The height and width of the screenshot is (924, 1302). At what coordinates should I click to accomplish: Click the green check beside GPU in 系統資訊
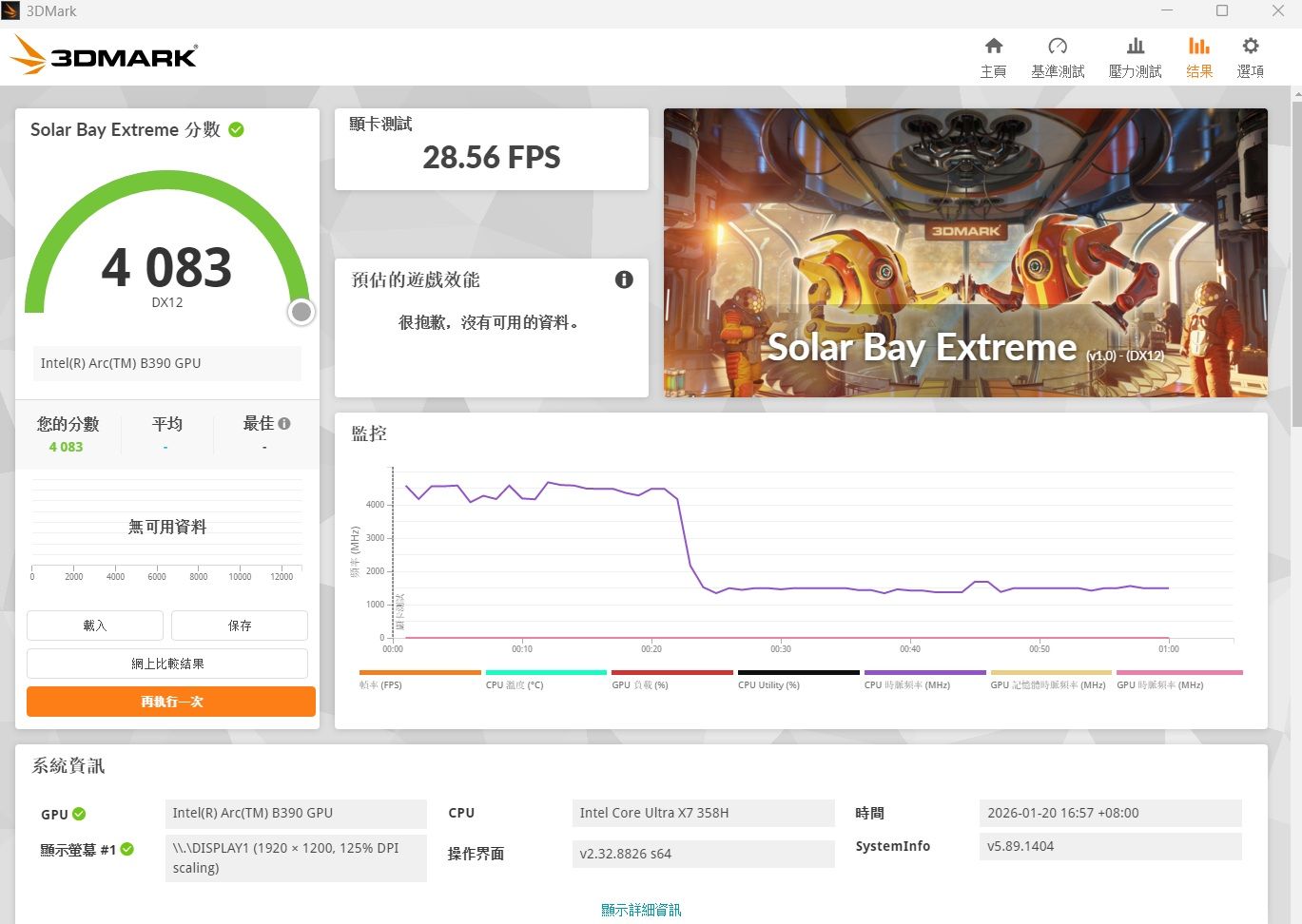[79, 814]
